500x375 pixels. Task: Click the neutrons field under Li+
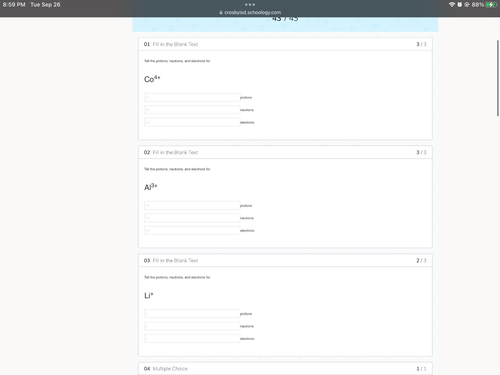[x=192, y=326]
